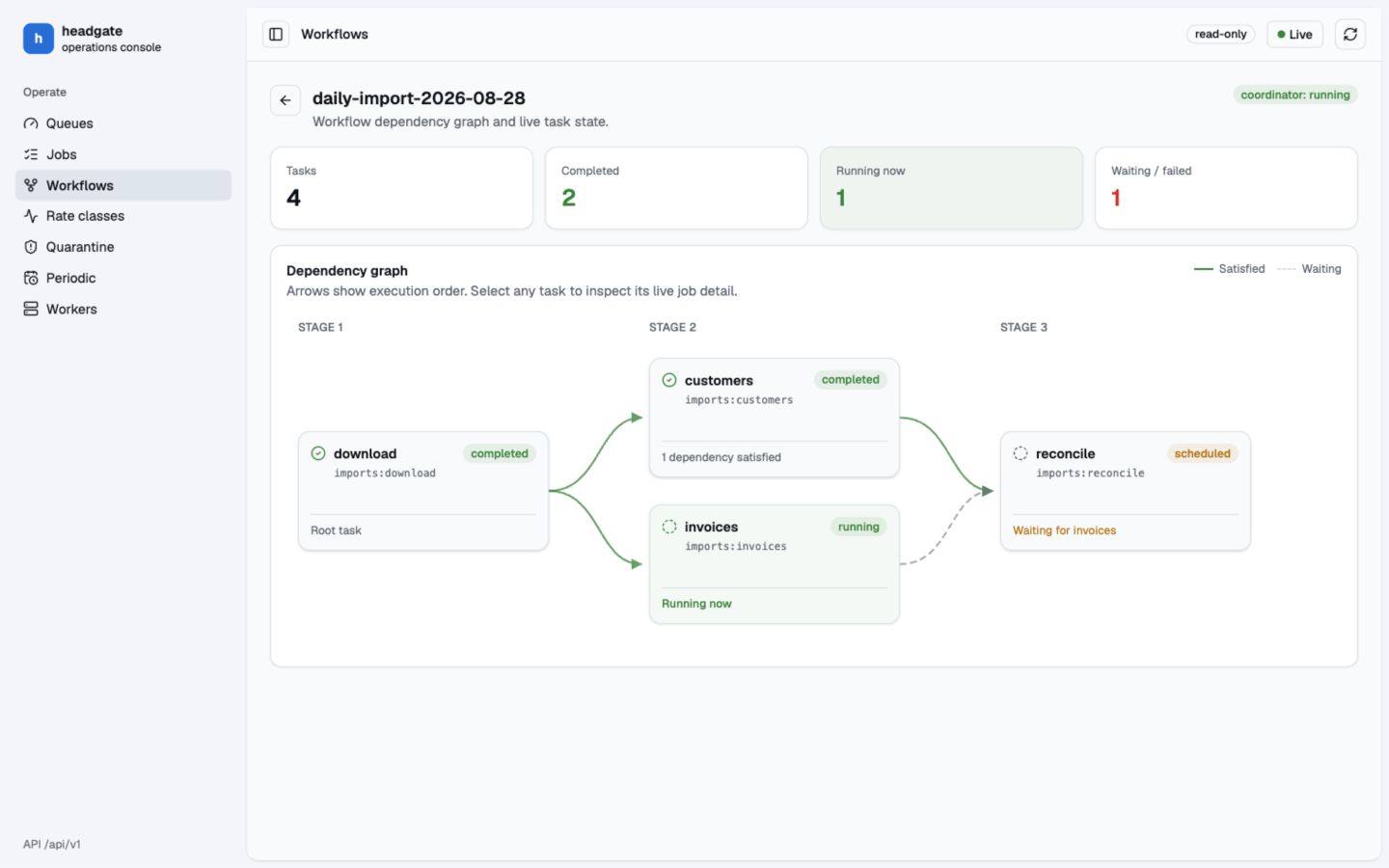Viewport: 1389px width, 868px height.
Task: Click the customers task check icon
Action: (669, 380)
